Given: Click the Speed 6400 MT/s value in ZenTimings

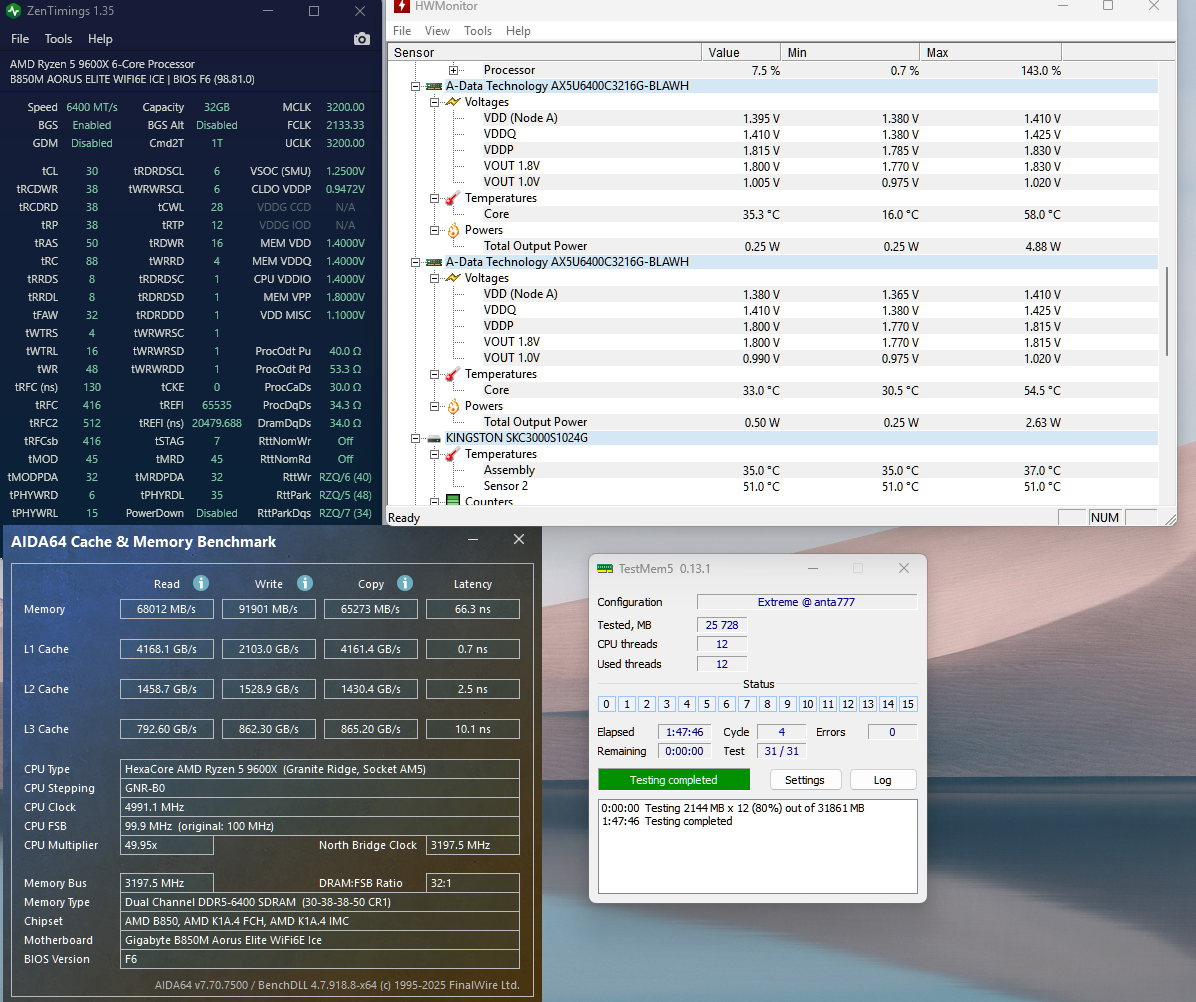Looking at the screenshot, I should point(92,108).
